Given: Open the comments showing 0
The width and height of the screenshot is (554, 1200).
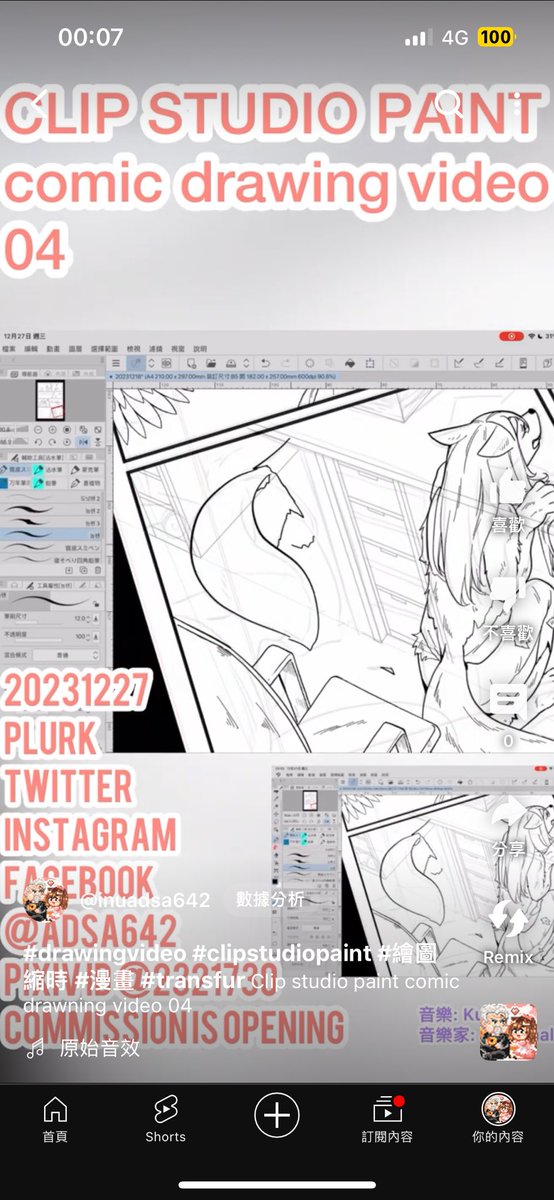Looking at the screenshot, I should pos(507,714).
